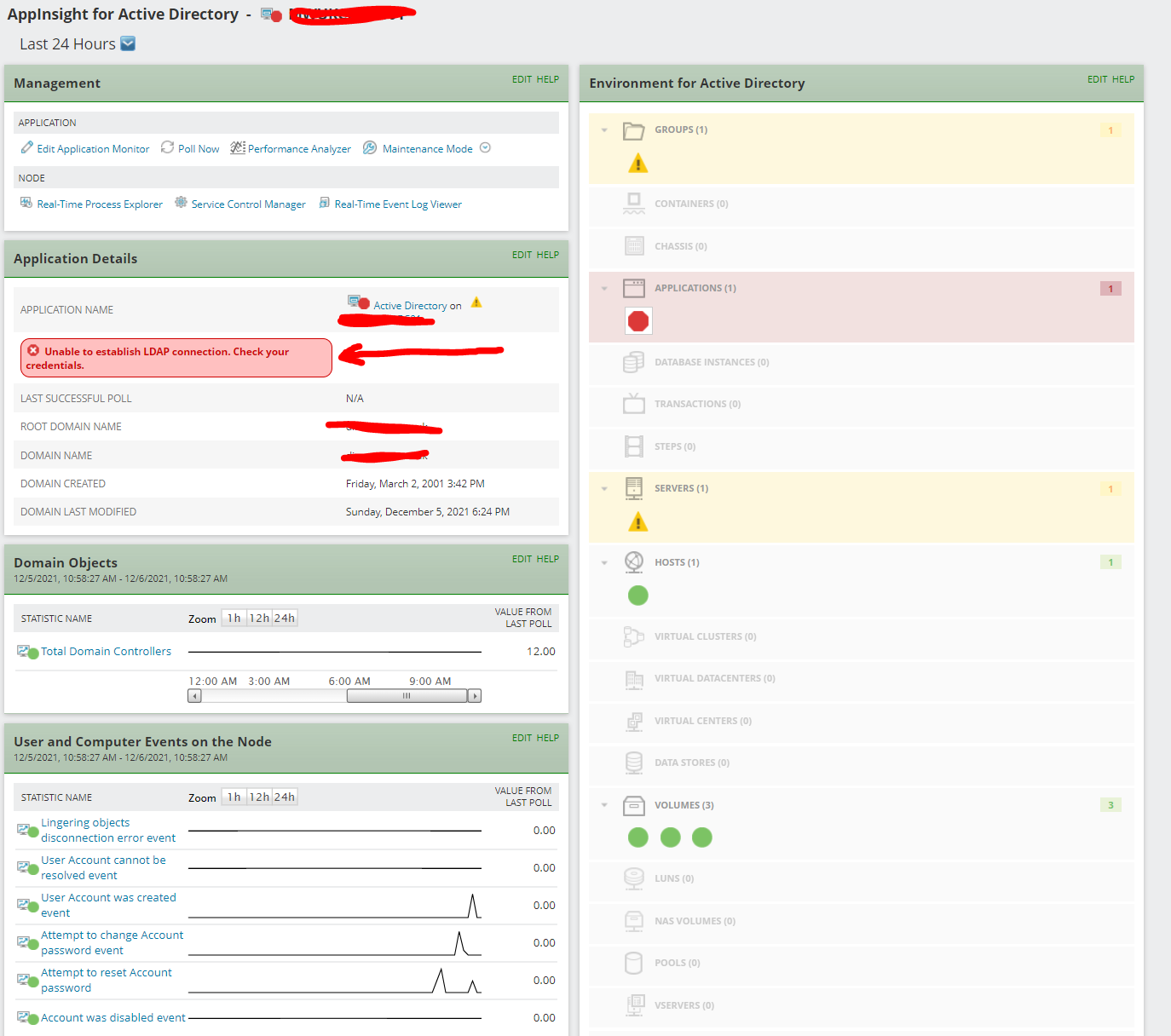The width and height of the screenshot is (1171, 1036).
Task: Select 1h zoom in User and Computer Events
Action: click(234, 797)
